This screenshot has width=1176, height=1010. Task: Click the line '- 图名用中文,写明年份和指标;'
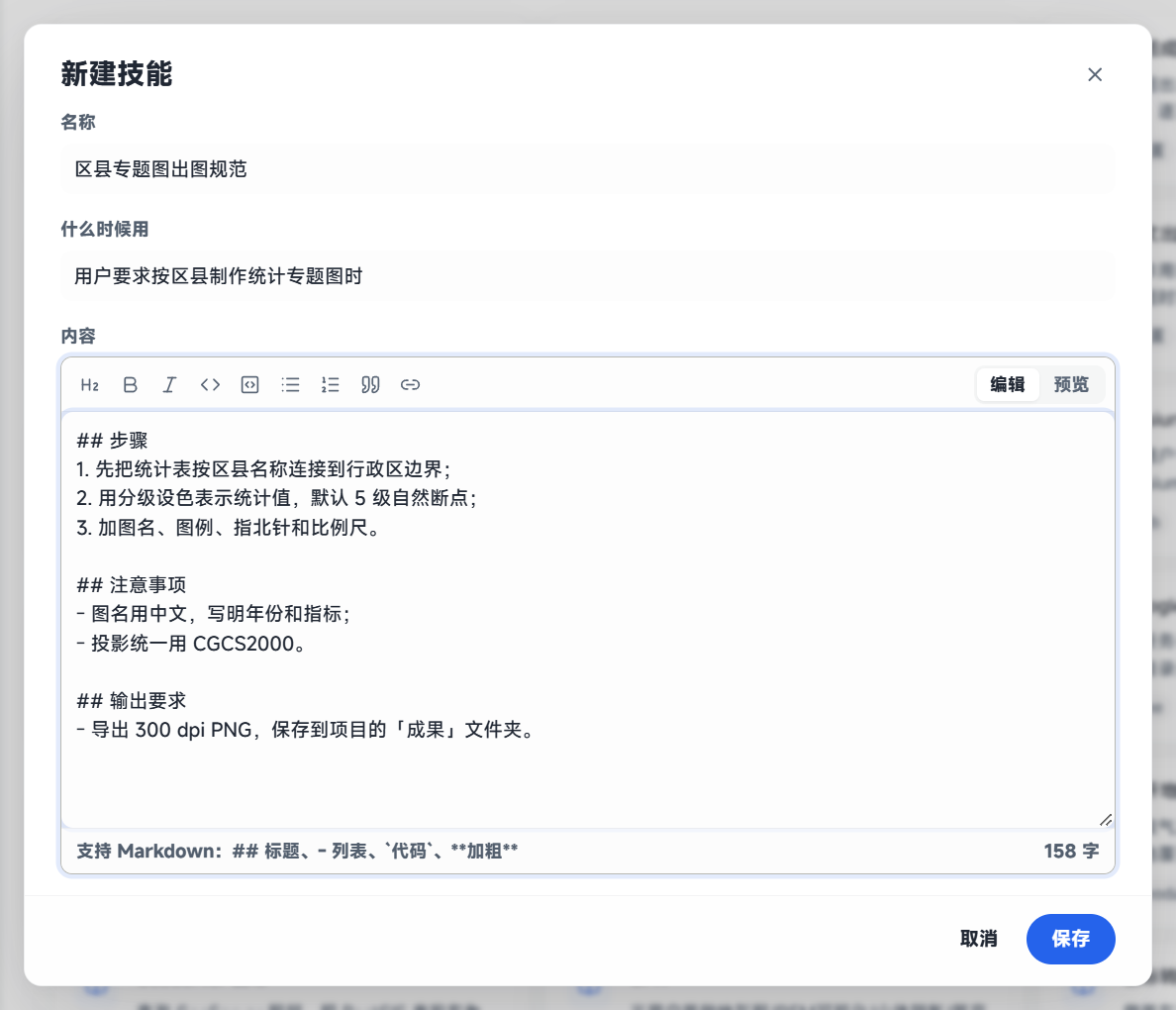point(214,614)
